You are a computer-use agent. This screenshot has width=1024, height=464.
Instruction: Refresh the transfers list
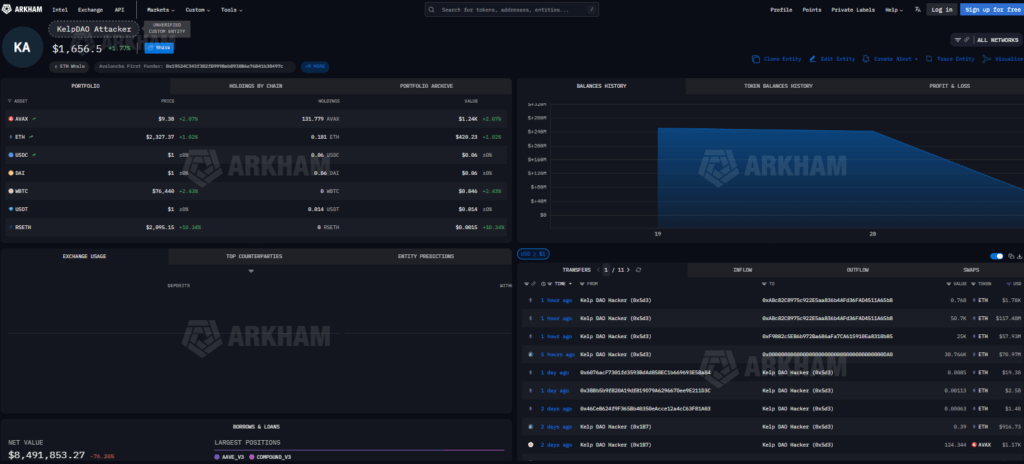tap(638, 270)
